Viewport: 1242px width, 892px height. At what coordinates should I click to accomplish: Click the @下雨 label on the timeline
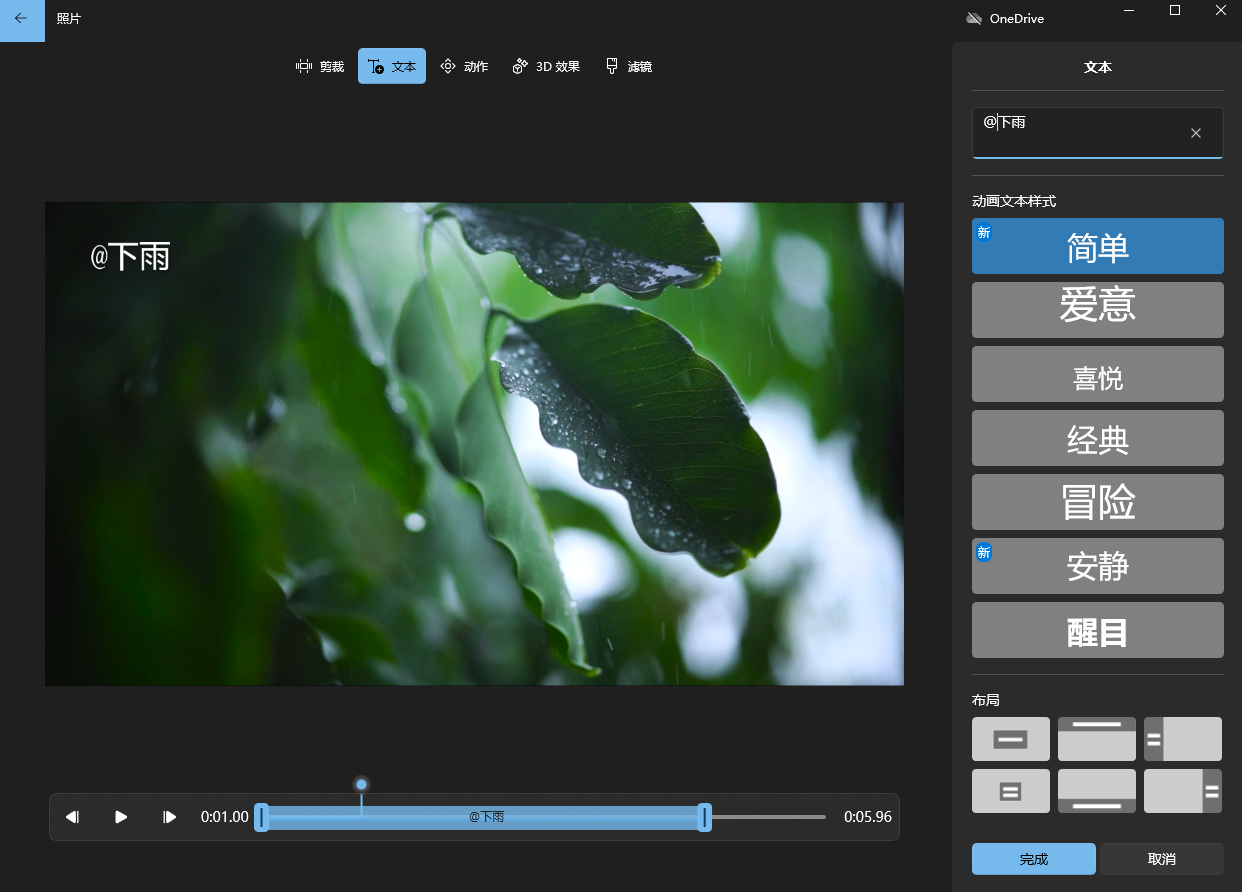click(x=486, y=817)
